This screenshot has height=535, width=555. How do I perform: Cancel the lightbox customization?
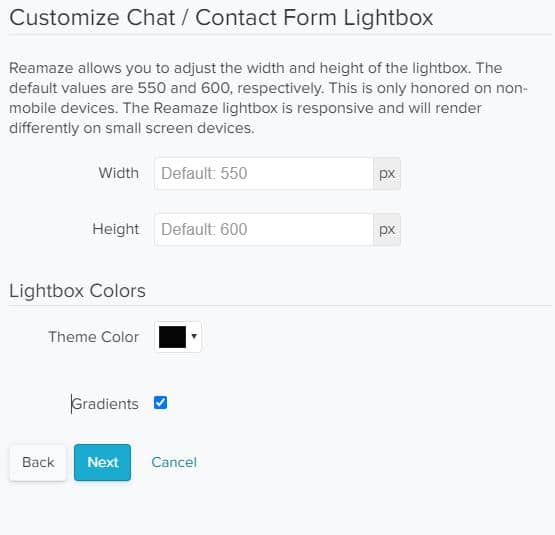coord(174,462)
